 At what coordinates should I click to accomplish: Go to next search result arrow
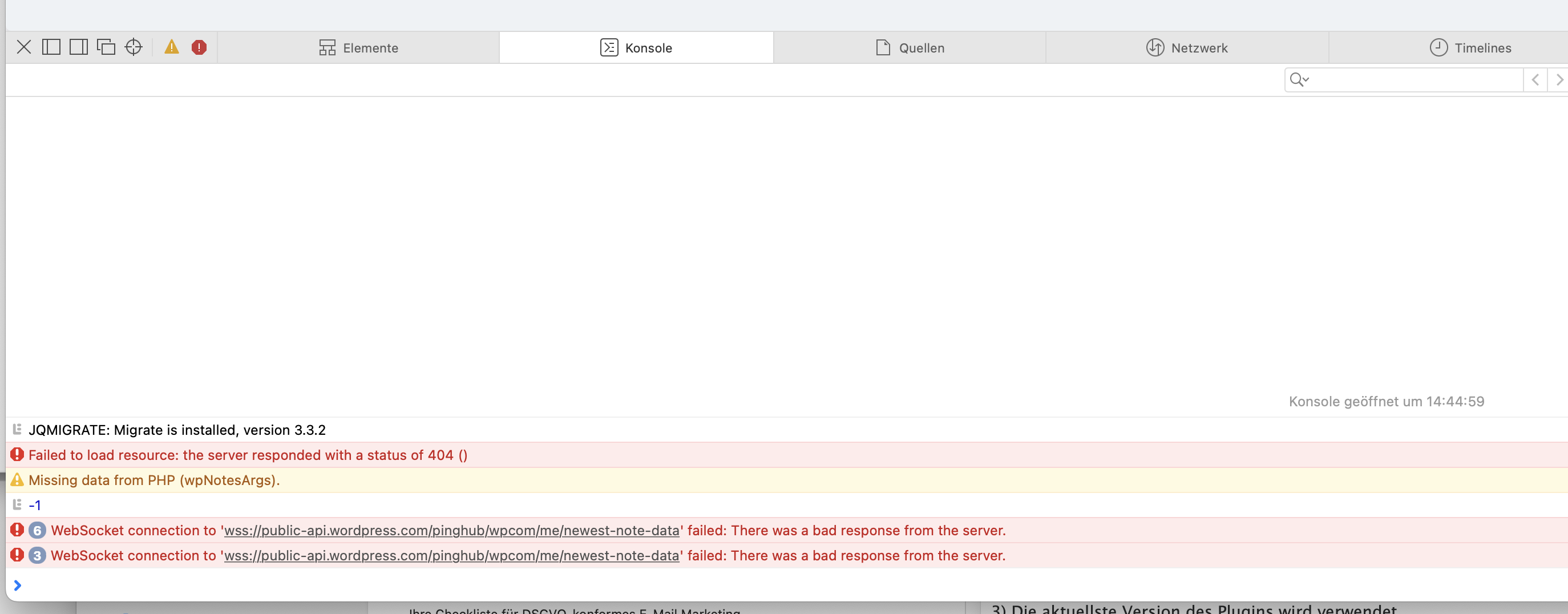1559,80
